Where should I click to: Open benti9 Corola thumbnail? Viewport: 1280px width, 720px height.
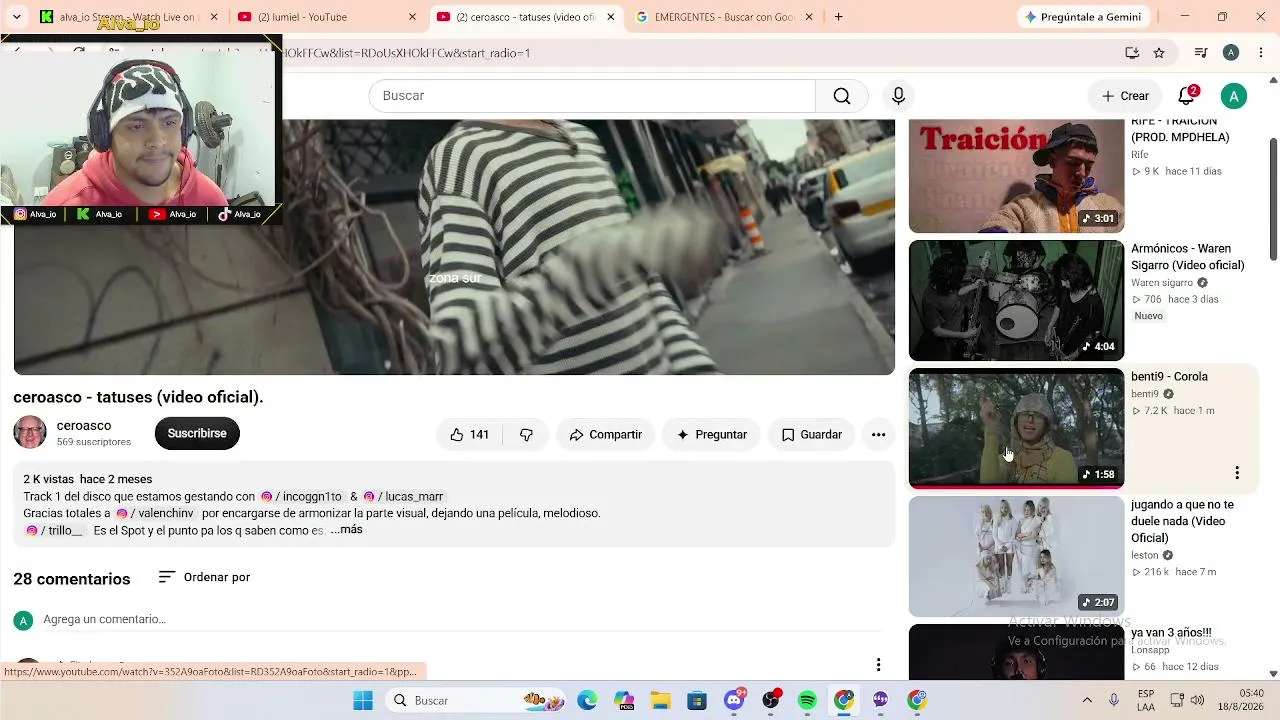1016,428
